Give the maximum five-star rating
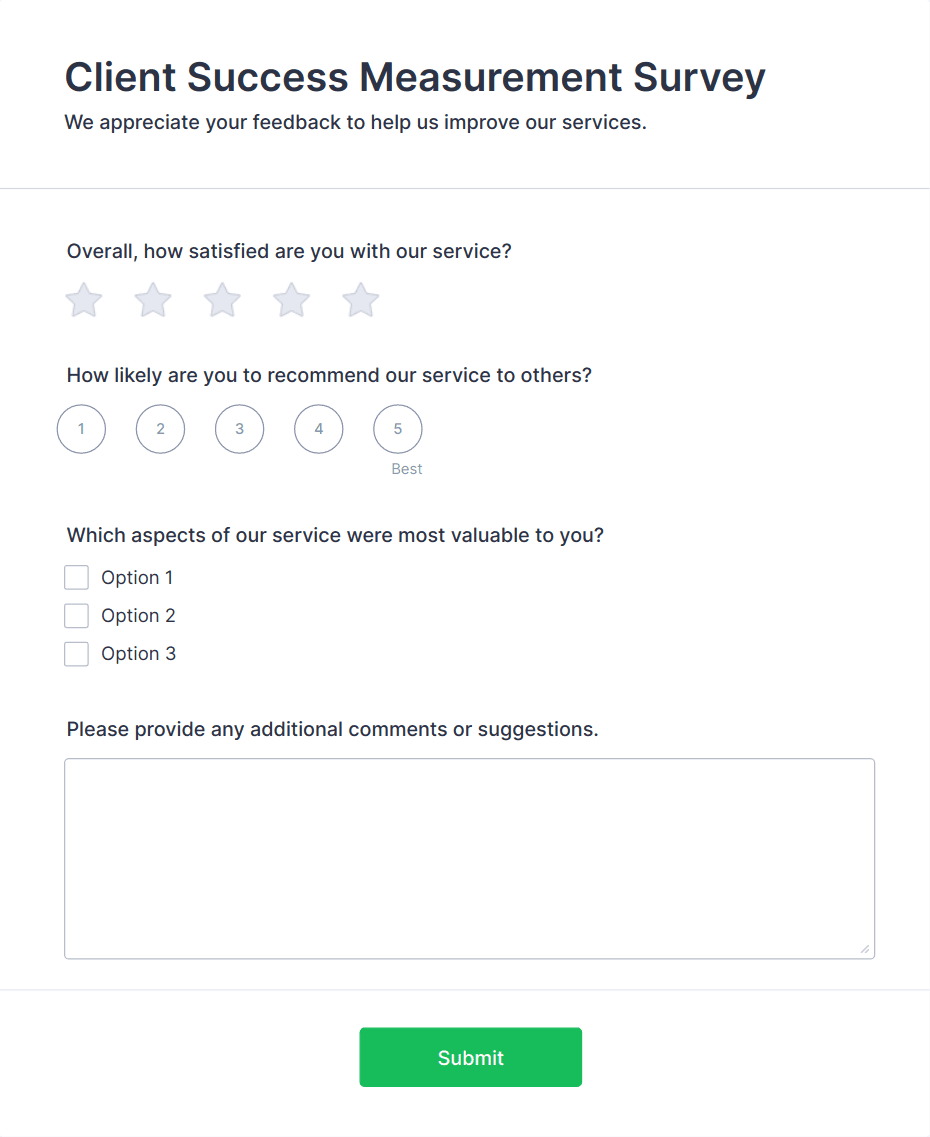930x1137 pixels. coord(359,300)
